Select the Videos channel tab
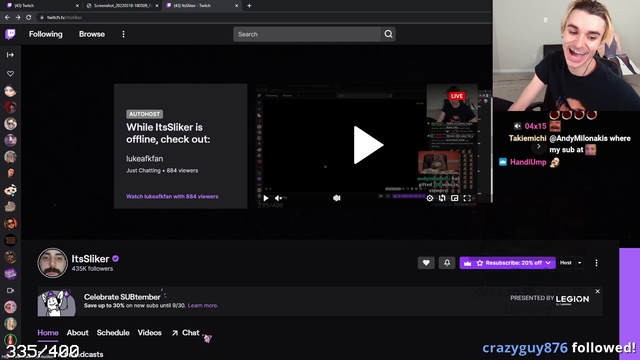This screenshot has width=640, height=360. [149, 333]
